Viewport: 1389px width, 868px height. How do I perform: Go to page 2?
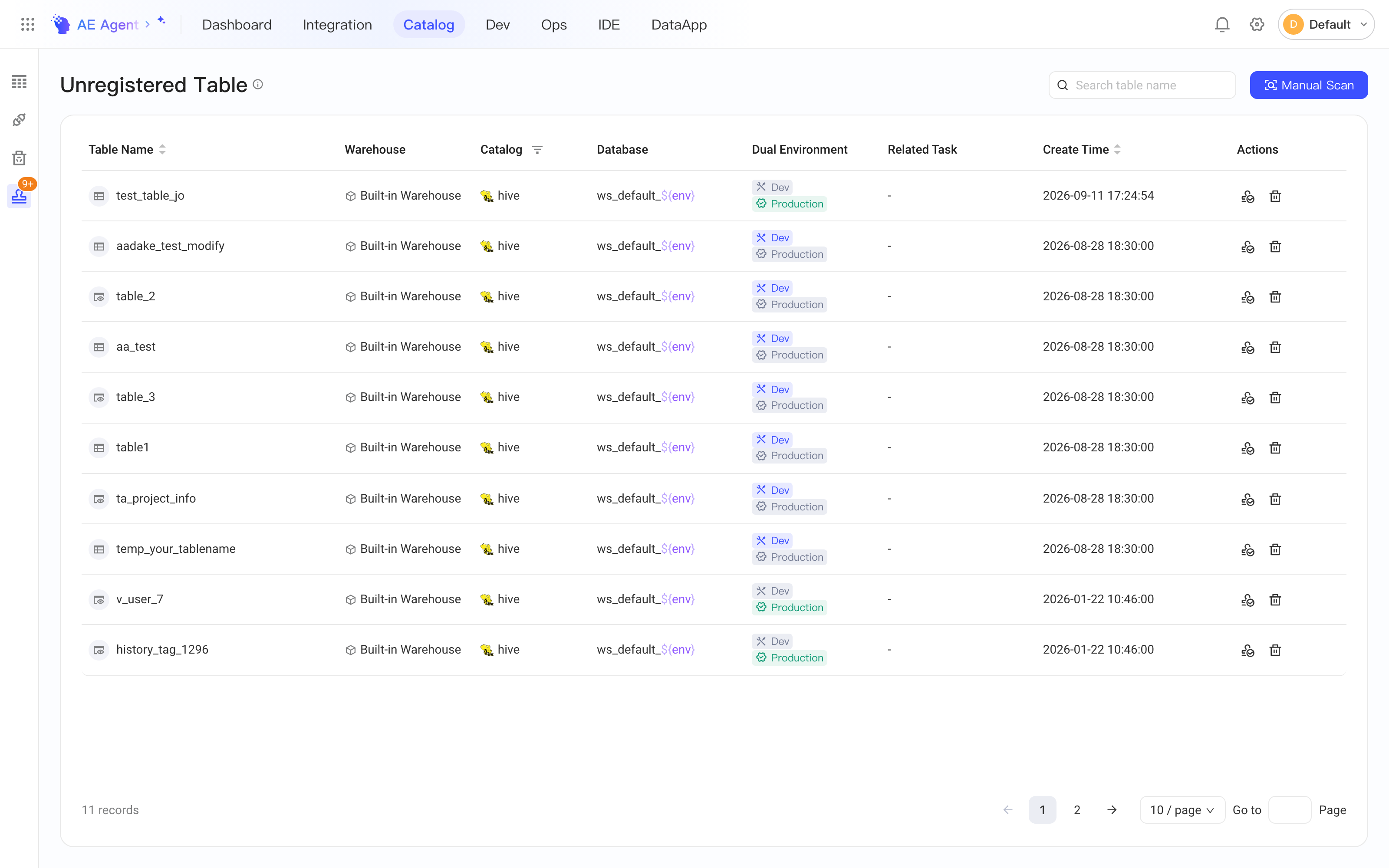pos(1077,809)
